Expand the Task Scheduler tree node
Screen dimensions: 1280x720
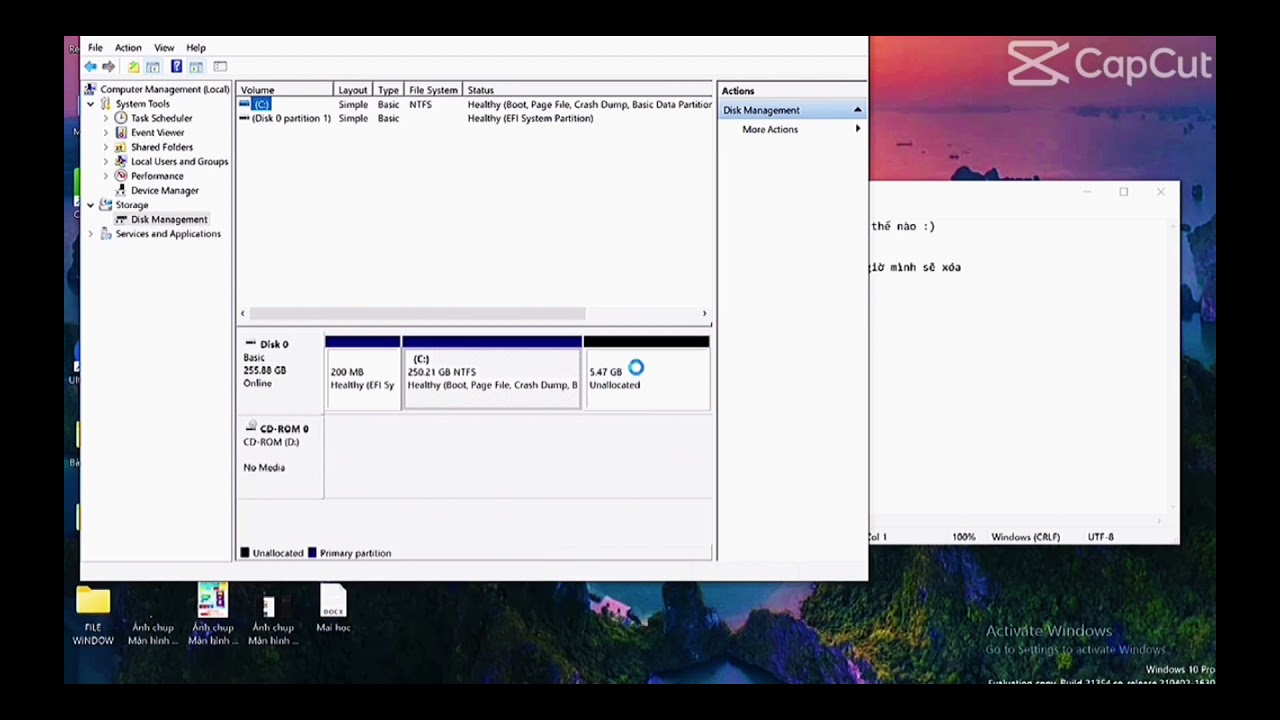(x=106, y=118)
